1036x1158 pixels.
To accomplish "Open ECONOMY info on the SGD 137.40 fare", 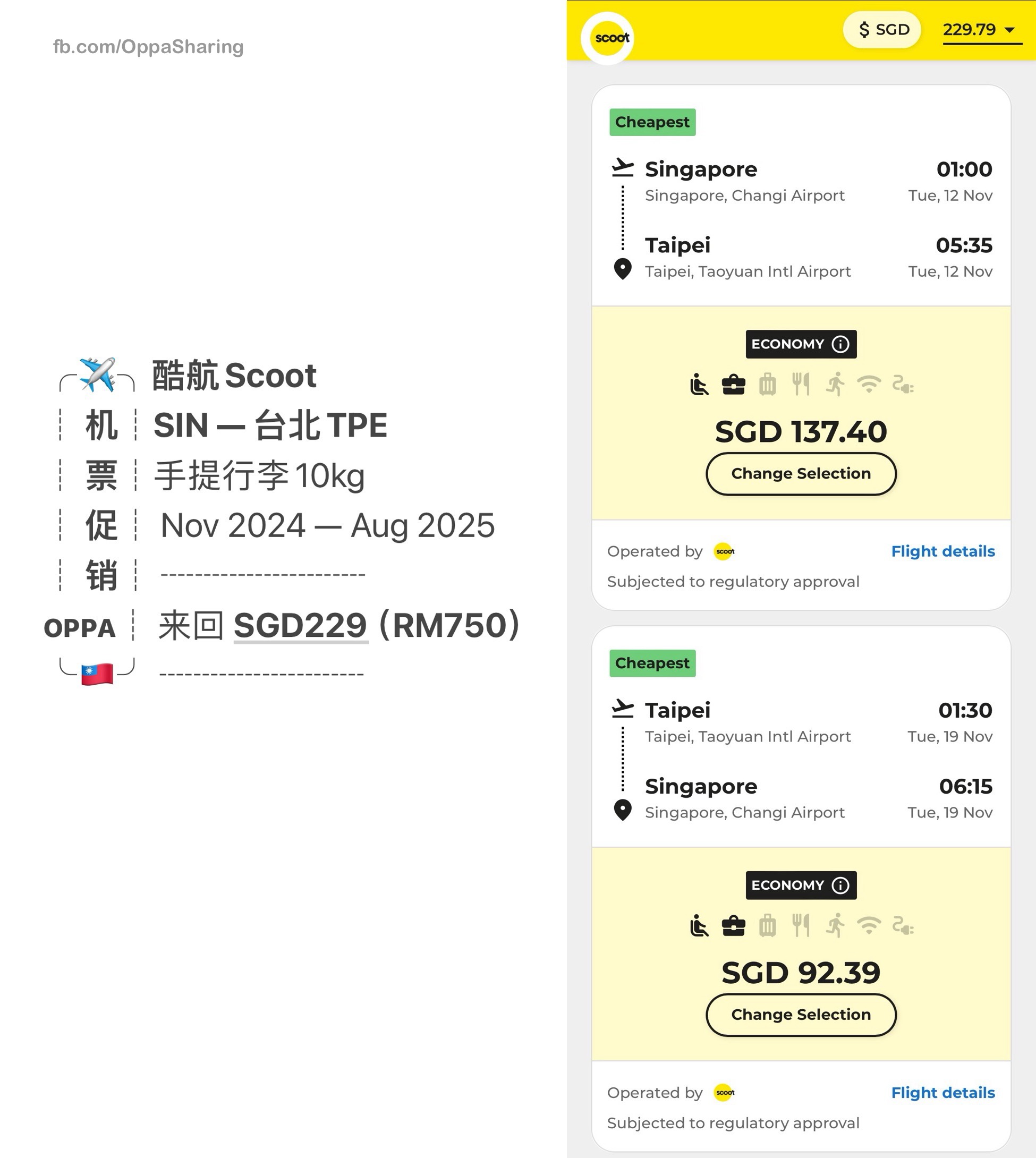I will click(840, 344).
